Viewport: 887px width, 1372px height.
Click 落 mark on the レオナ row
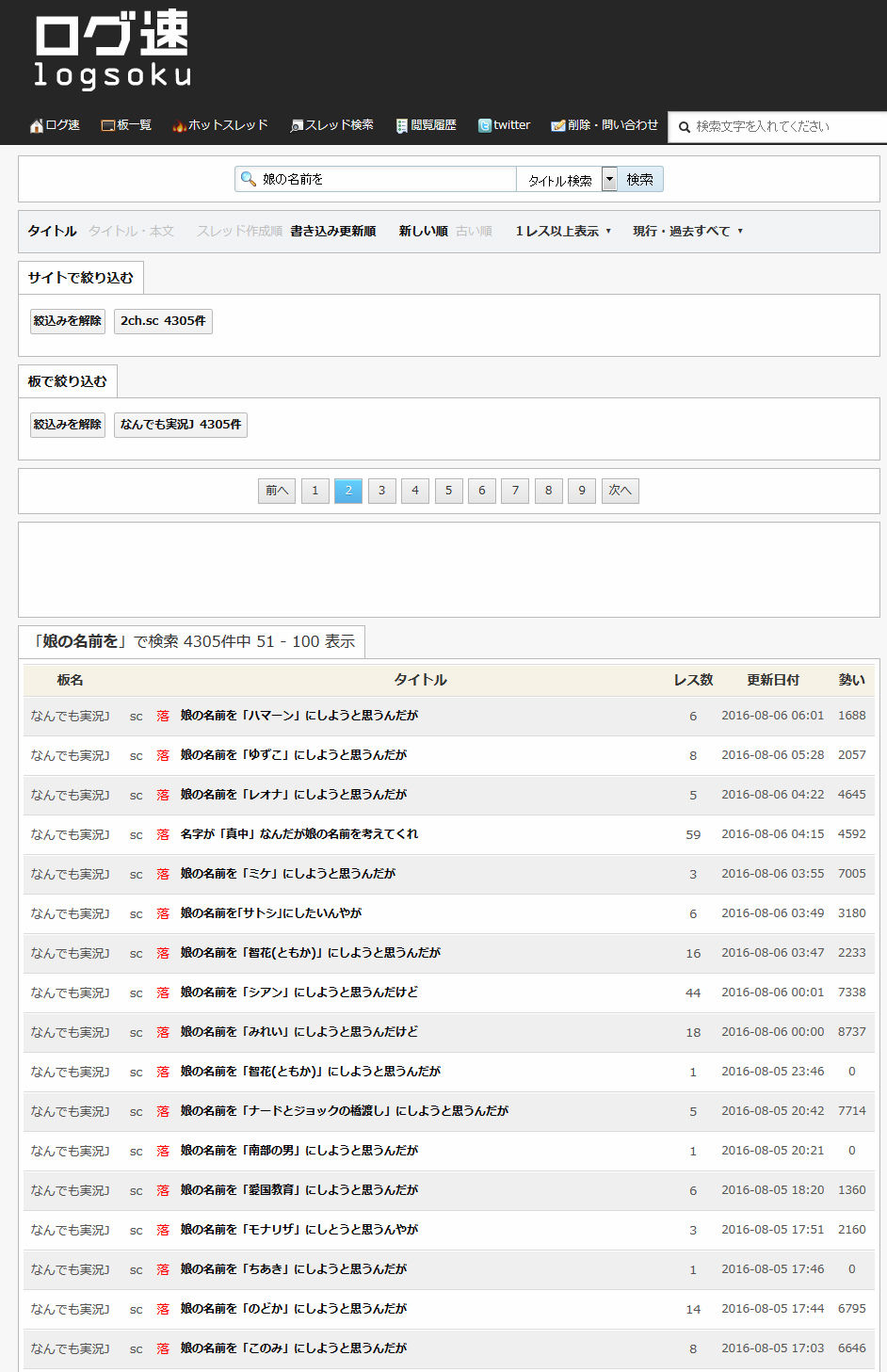click(163, 796)
